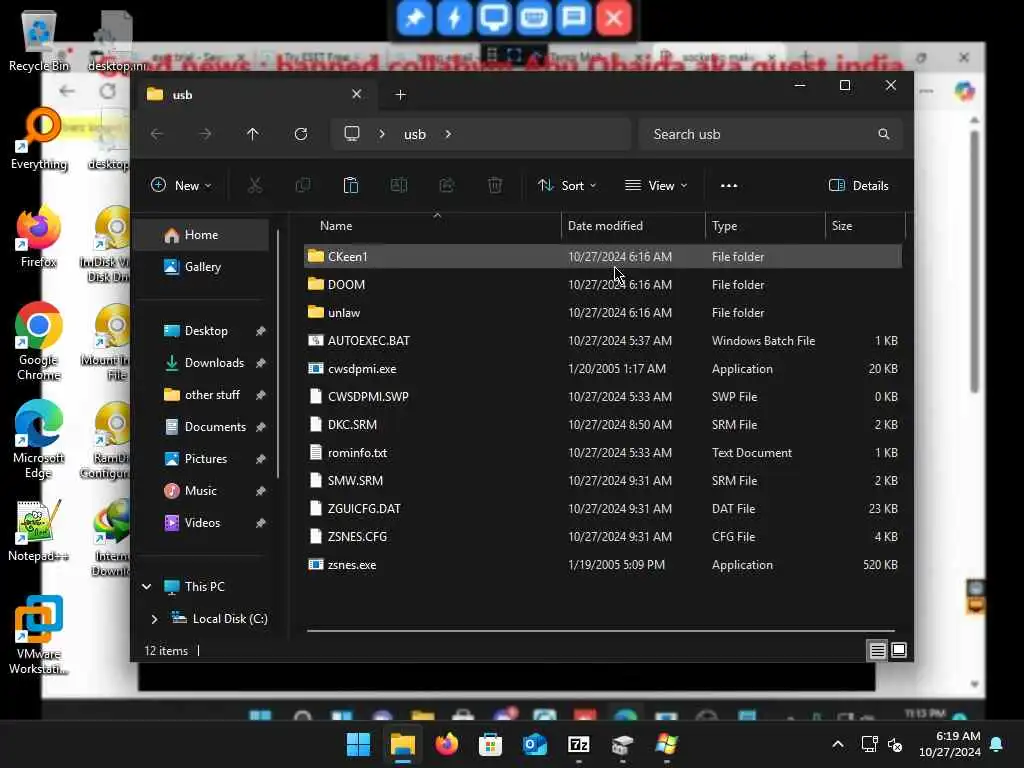The image size is (1024, 768).
Task: Select the ZSNES.CFG file
Action: click(602, 537)
